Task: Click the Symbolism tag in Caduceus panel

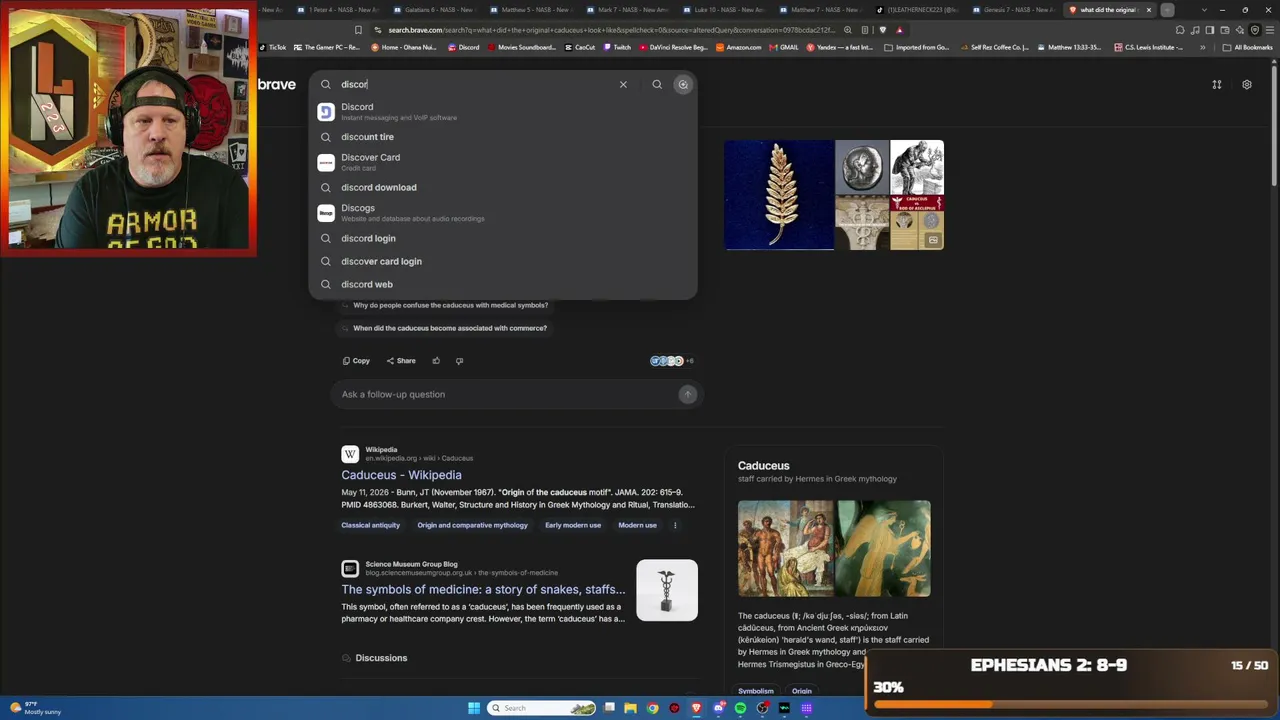Action: pos(756,691)
